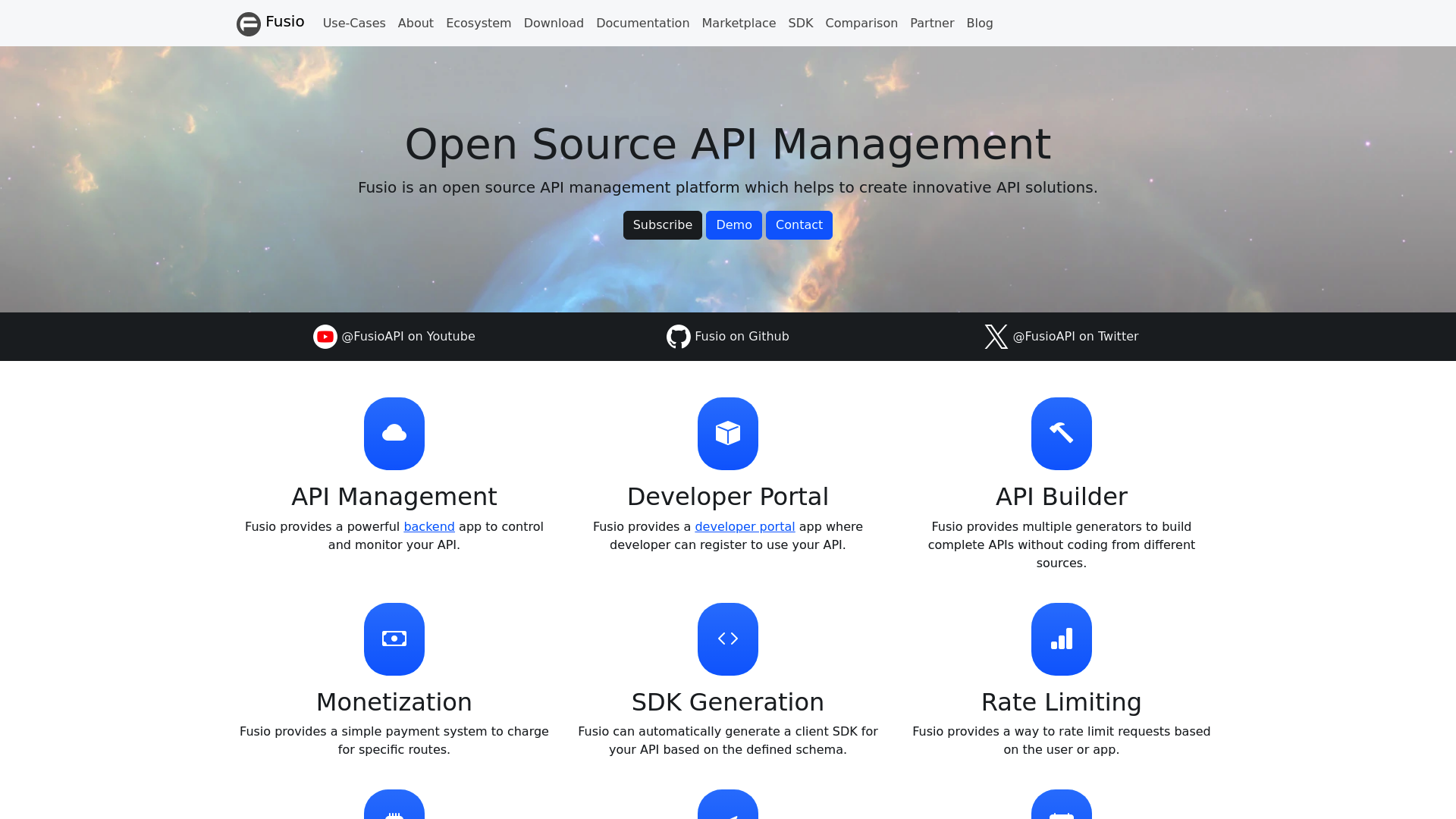Open the Blog link
This screenshot has width=1456, height=819.
(980, 24)
